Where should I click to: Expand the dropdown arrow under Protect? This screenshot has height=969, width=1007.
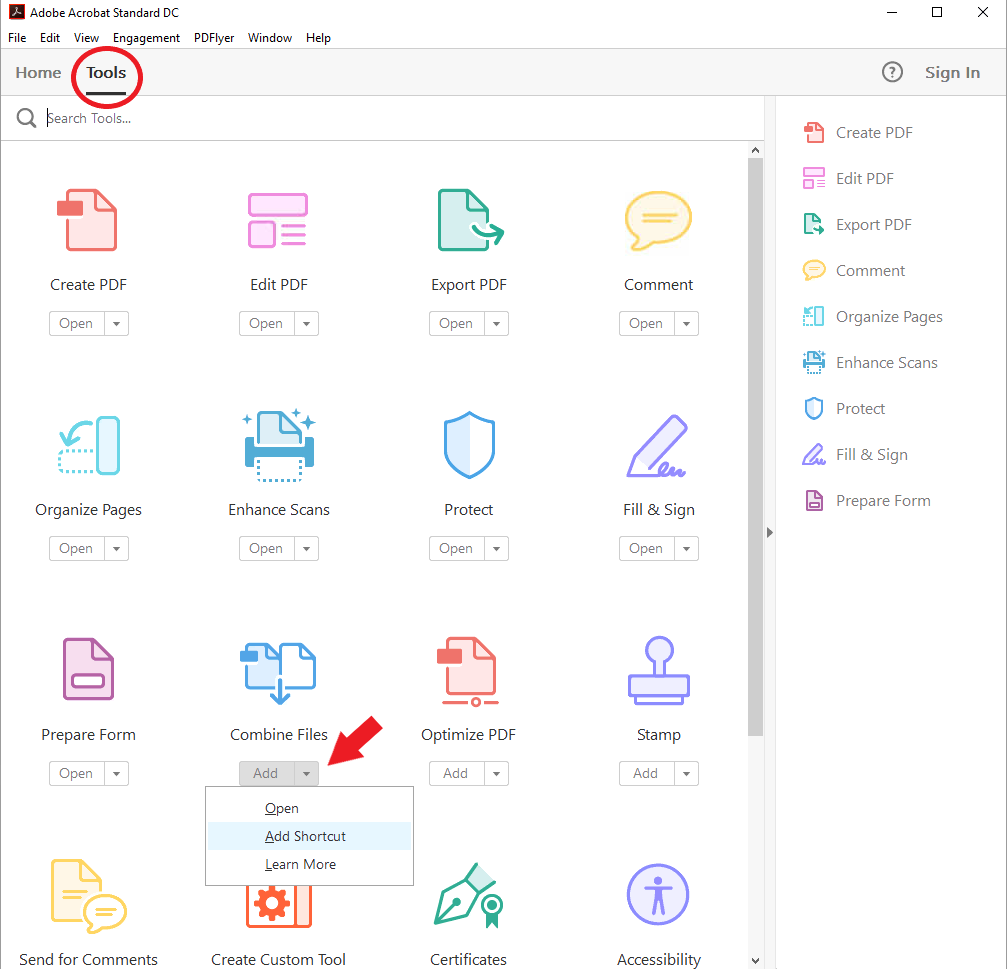point(496,548)
